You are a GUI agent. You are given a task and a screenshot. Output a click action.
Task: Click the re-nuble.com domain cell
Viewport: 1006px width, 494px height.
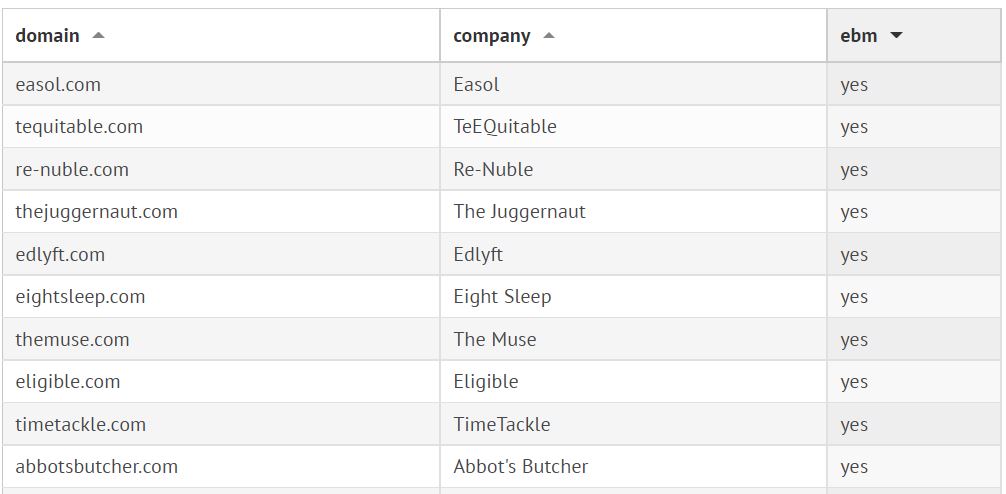tap(72, 170)
